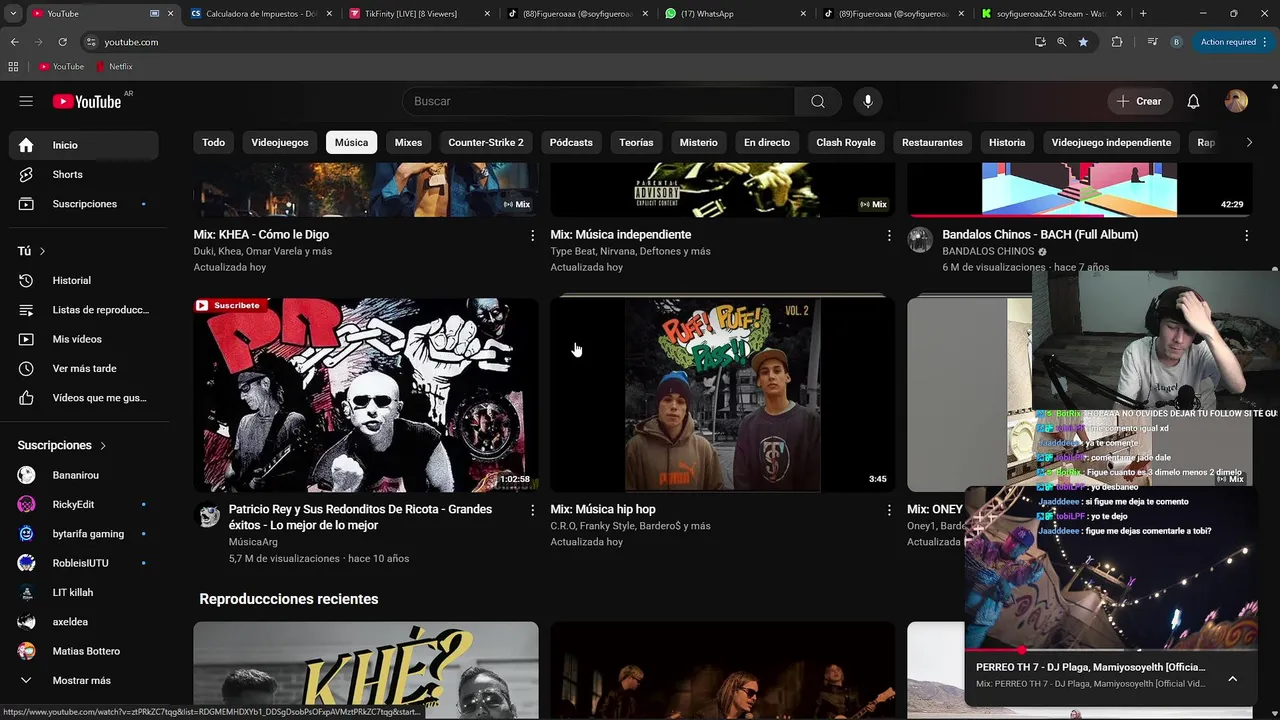
Task: Go back in Chrome
Action: click(x=14, y=42)
